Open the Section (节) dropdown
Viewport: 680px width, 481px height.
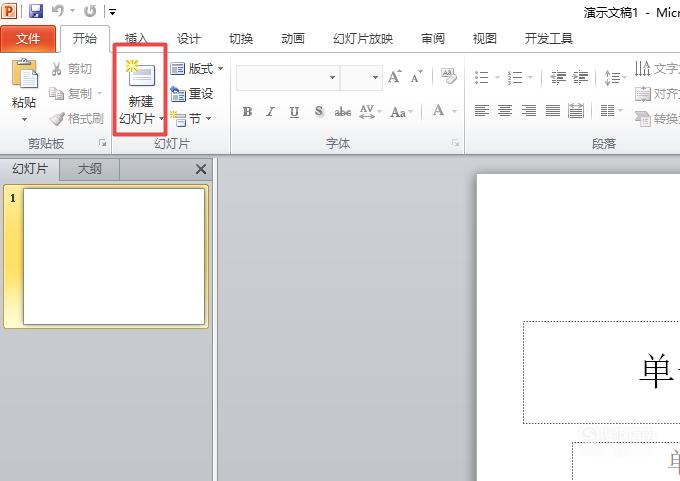[x=191, y=118]
